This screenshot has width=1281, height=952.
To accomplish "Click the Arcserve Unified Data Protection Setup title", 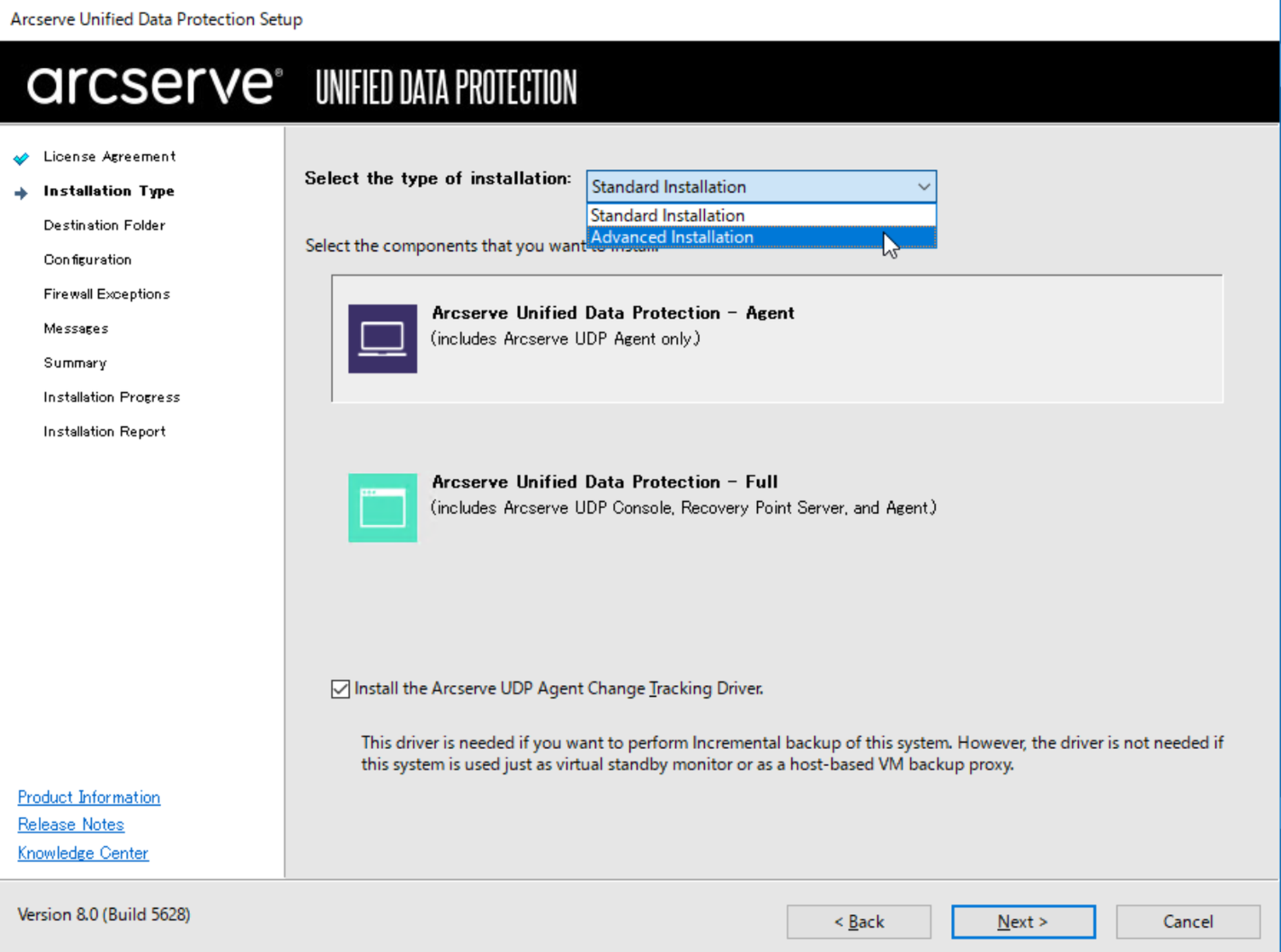I will tap(156, 19).
